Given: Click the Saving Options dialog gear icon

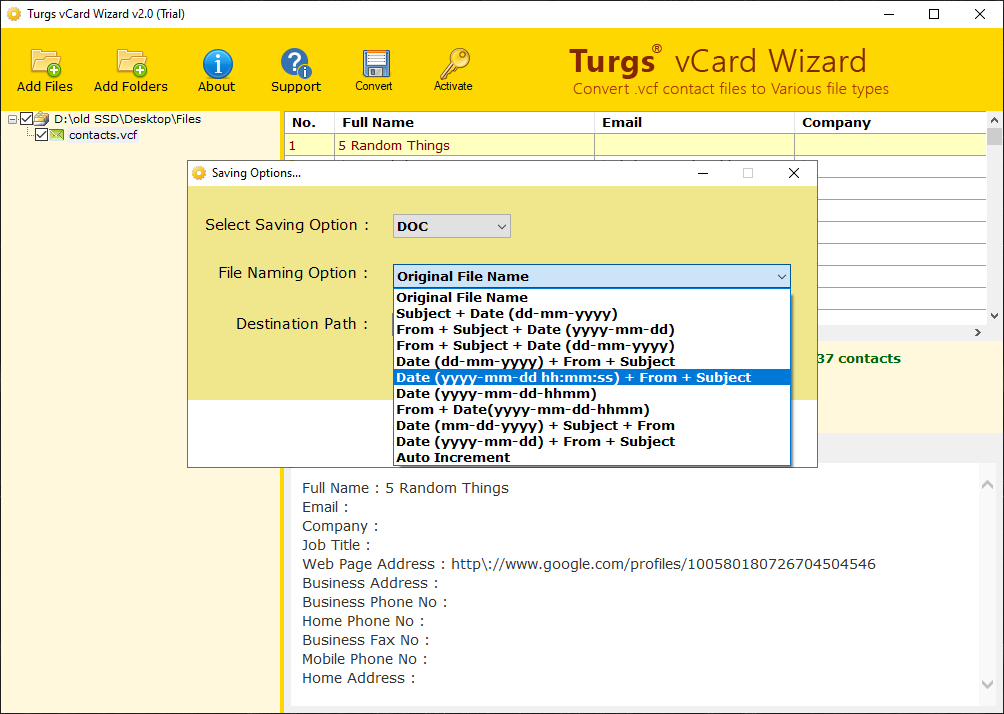Looking at the screenshot, I should coord(199,173).
